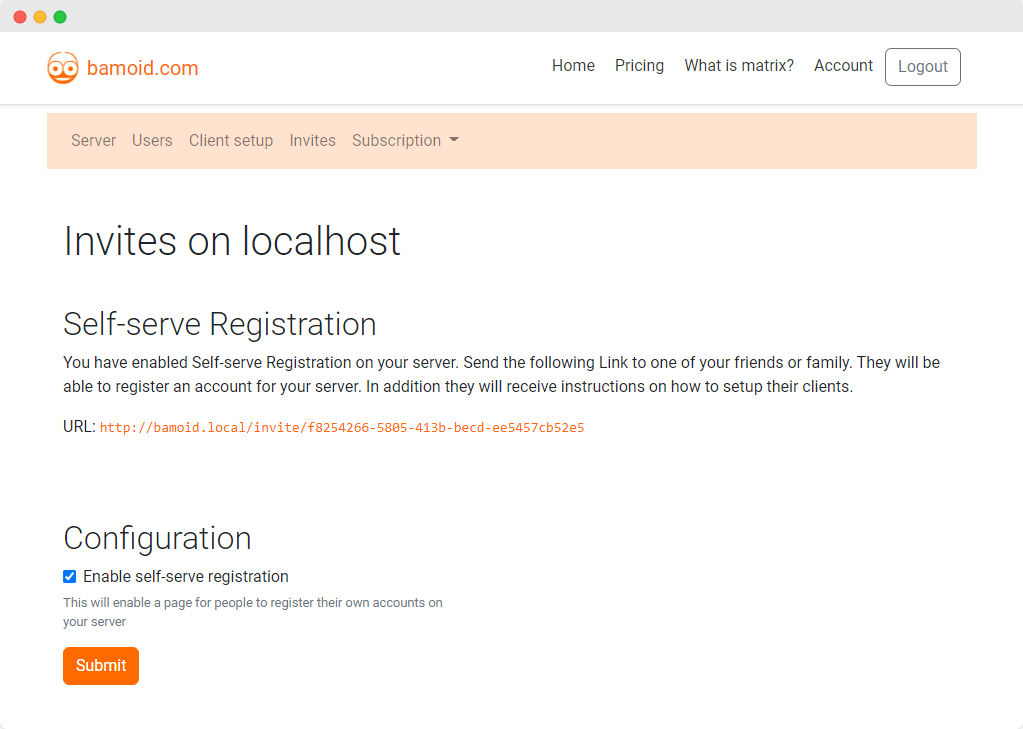Viewport: 1023px width, 729px height.
Task: Click the Invites on localhost heading
Action: click(232, 241)
